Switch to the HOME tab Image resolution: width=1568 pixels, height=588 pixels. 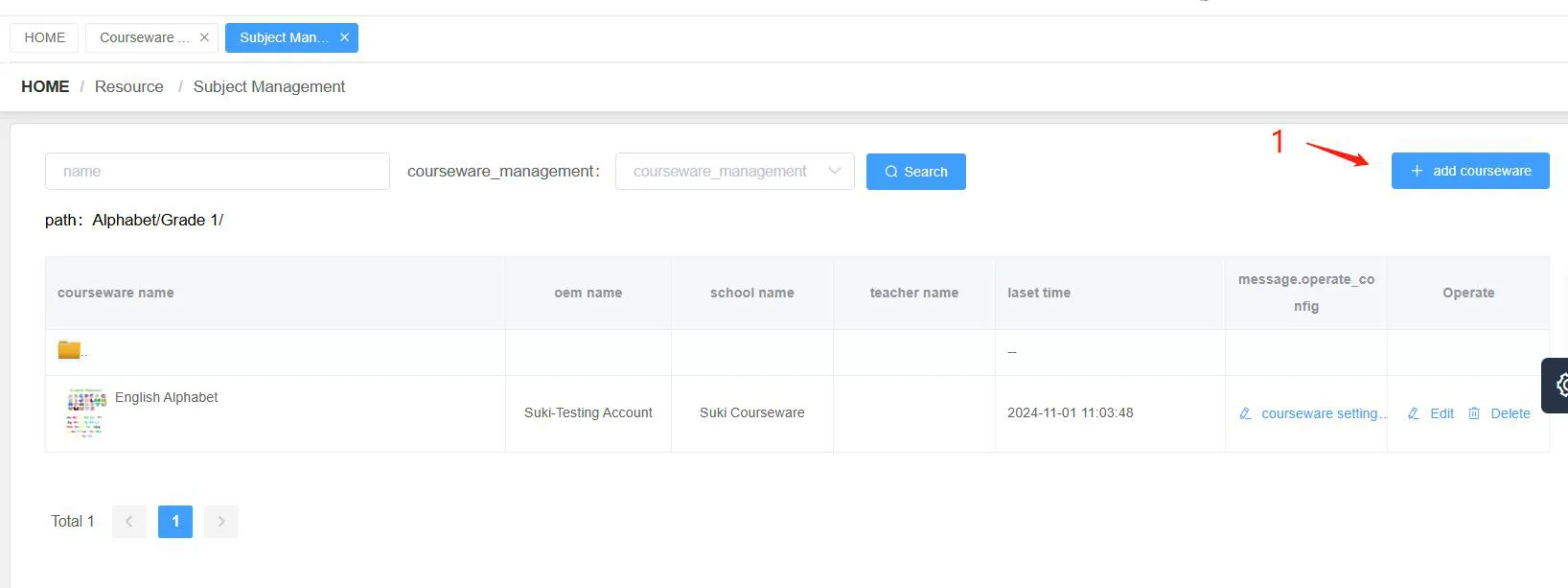44,37
